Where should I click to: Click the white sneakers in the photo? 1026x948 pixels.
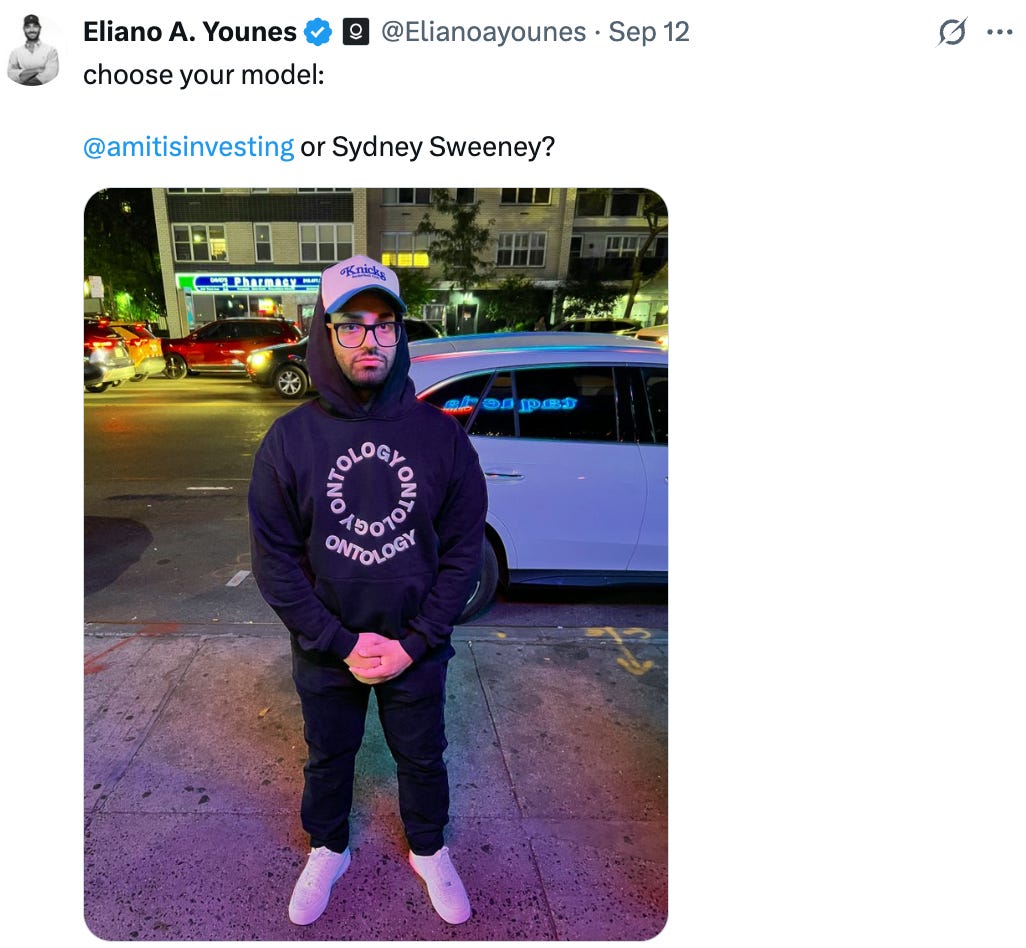tap(380, 885)
